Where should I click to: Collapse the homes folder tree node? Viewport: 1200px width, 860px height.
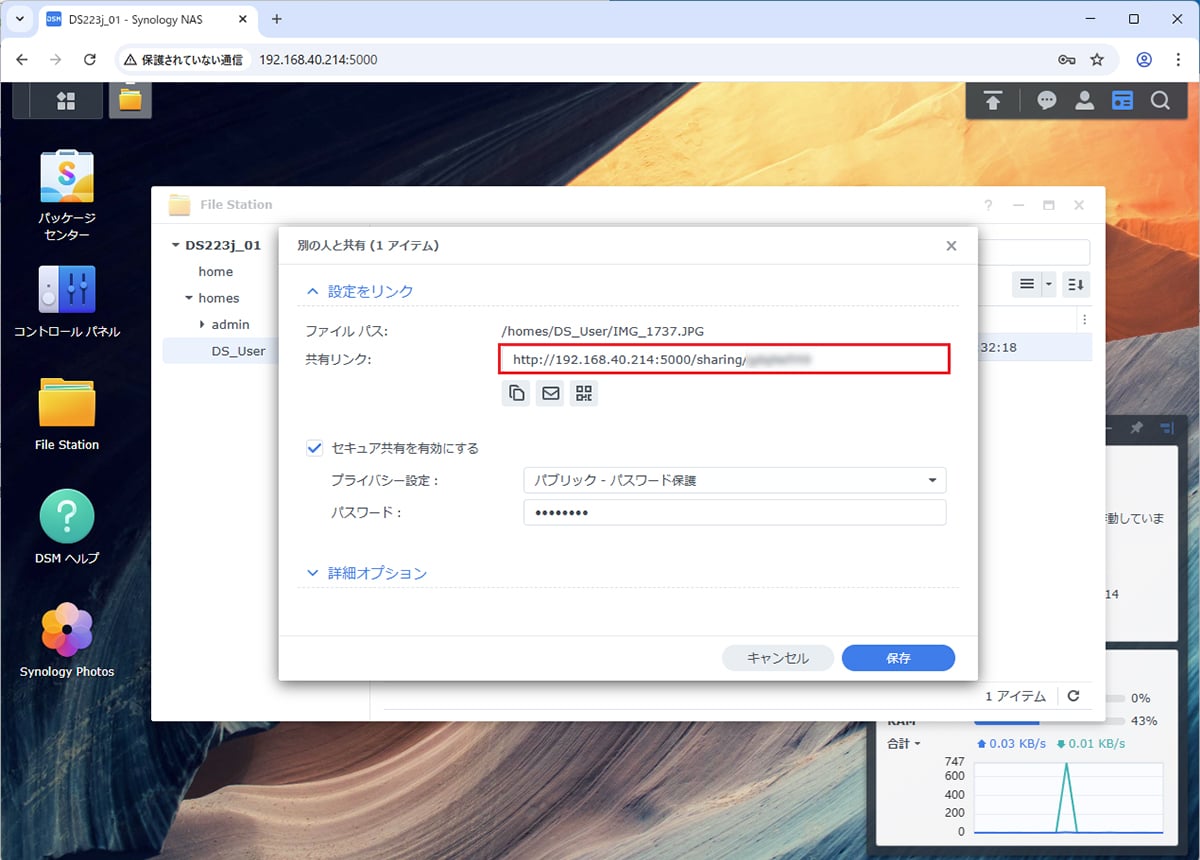pos(189,298)
